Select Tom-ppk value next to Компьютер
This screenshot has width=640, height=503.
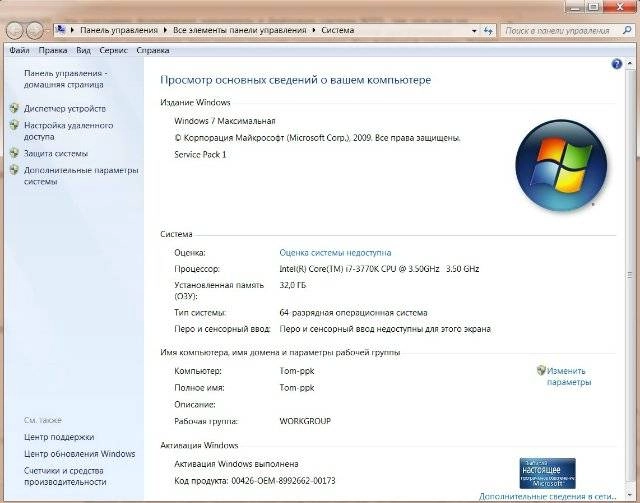297,371
